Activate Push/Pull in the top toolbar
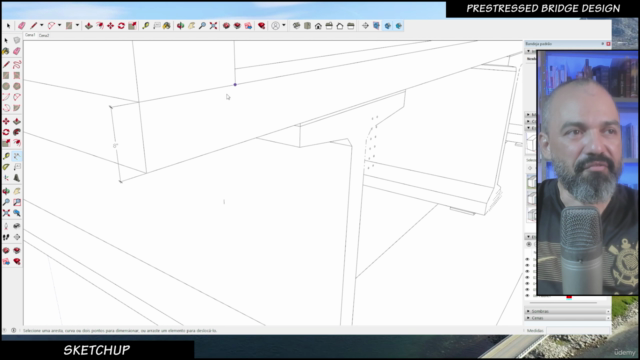 [89, 26]
